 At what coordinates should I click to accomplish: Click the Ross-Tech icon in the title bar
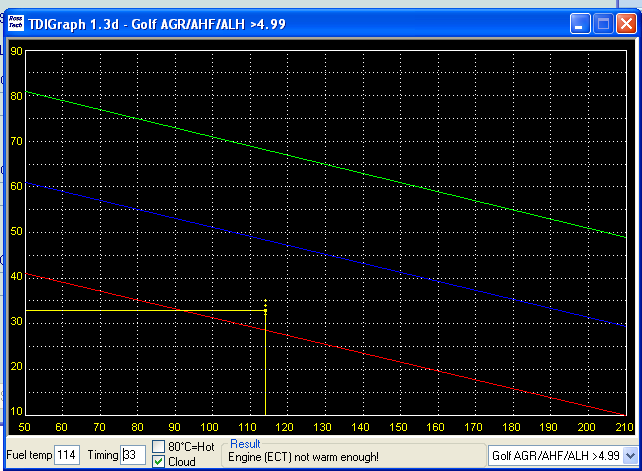(16, 23)
